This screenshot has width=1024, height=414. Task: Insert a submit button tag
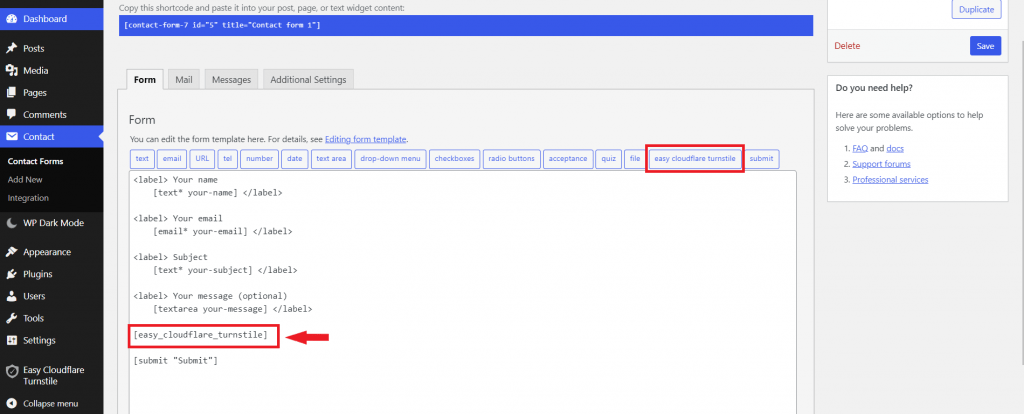point(761,159)
